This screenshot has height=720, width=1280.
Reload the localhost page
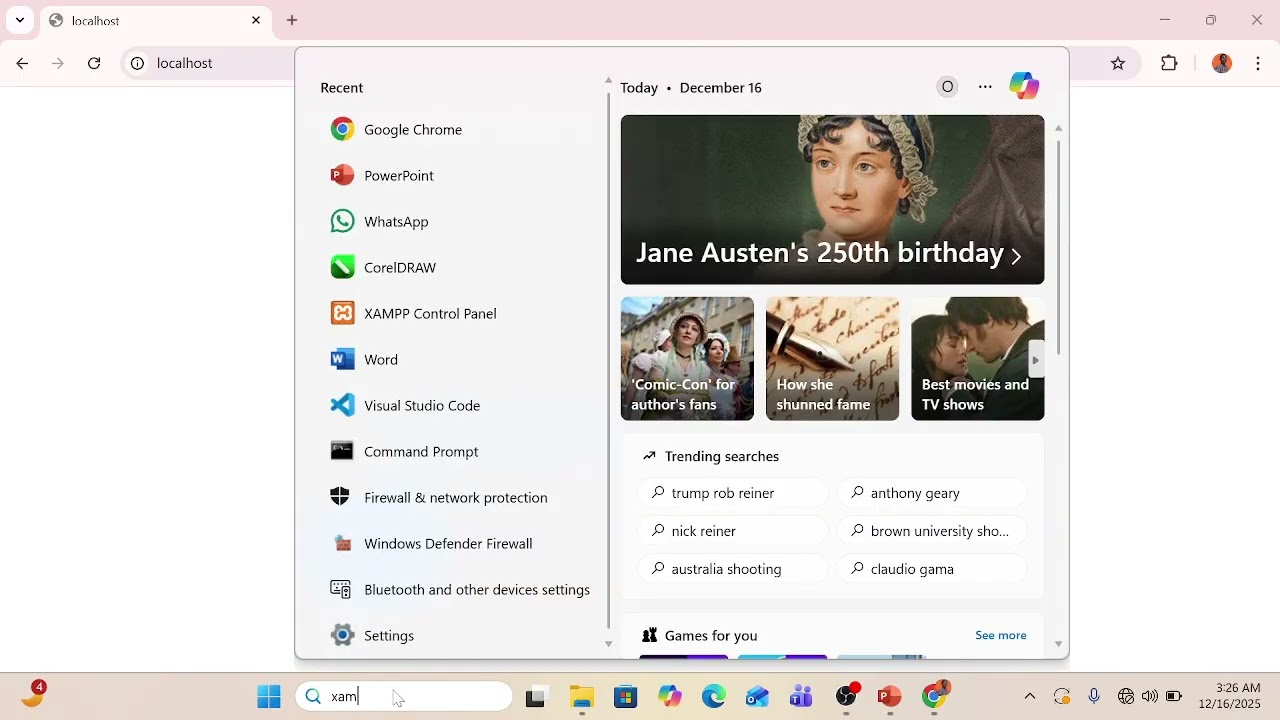pyautogui.click(x=94, y=63)
